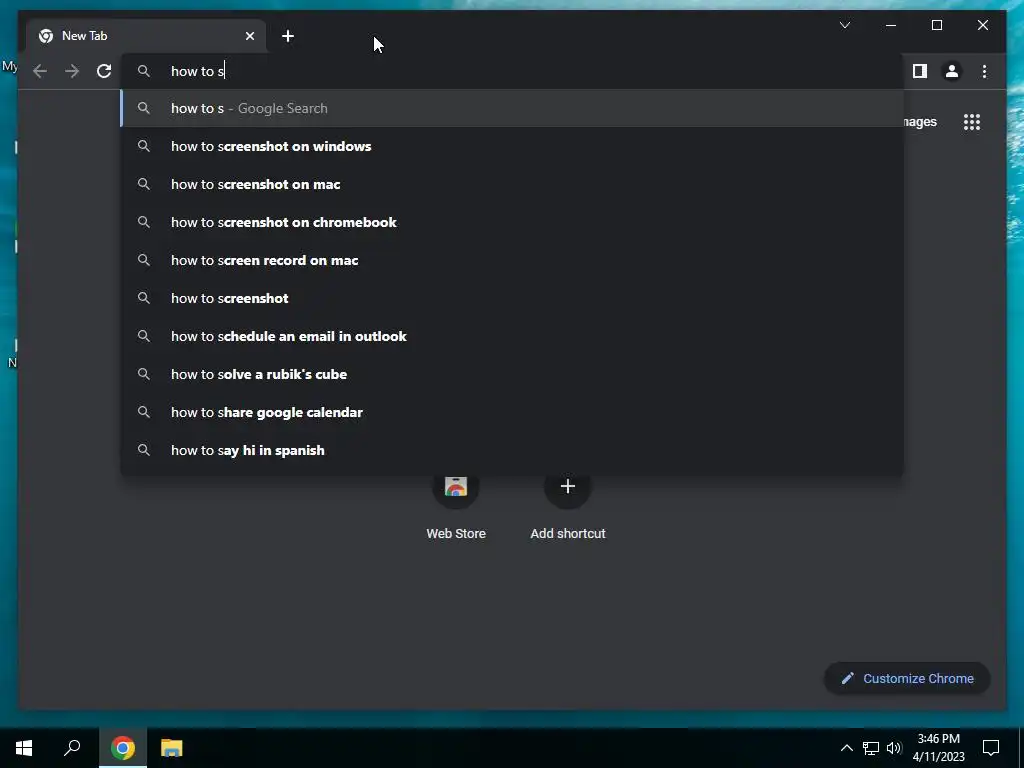Select the plain 'how to screenshot' suggestion
The image size is (1024, 768).
(512, 298)
